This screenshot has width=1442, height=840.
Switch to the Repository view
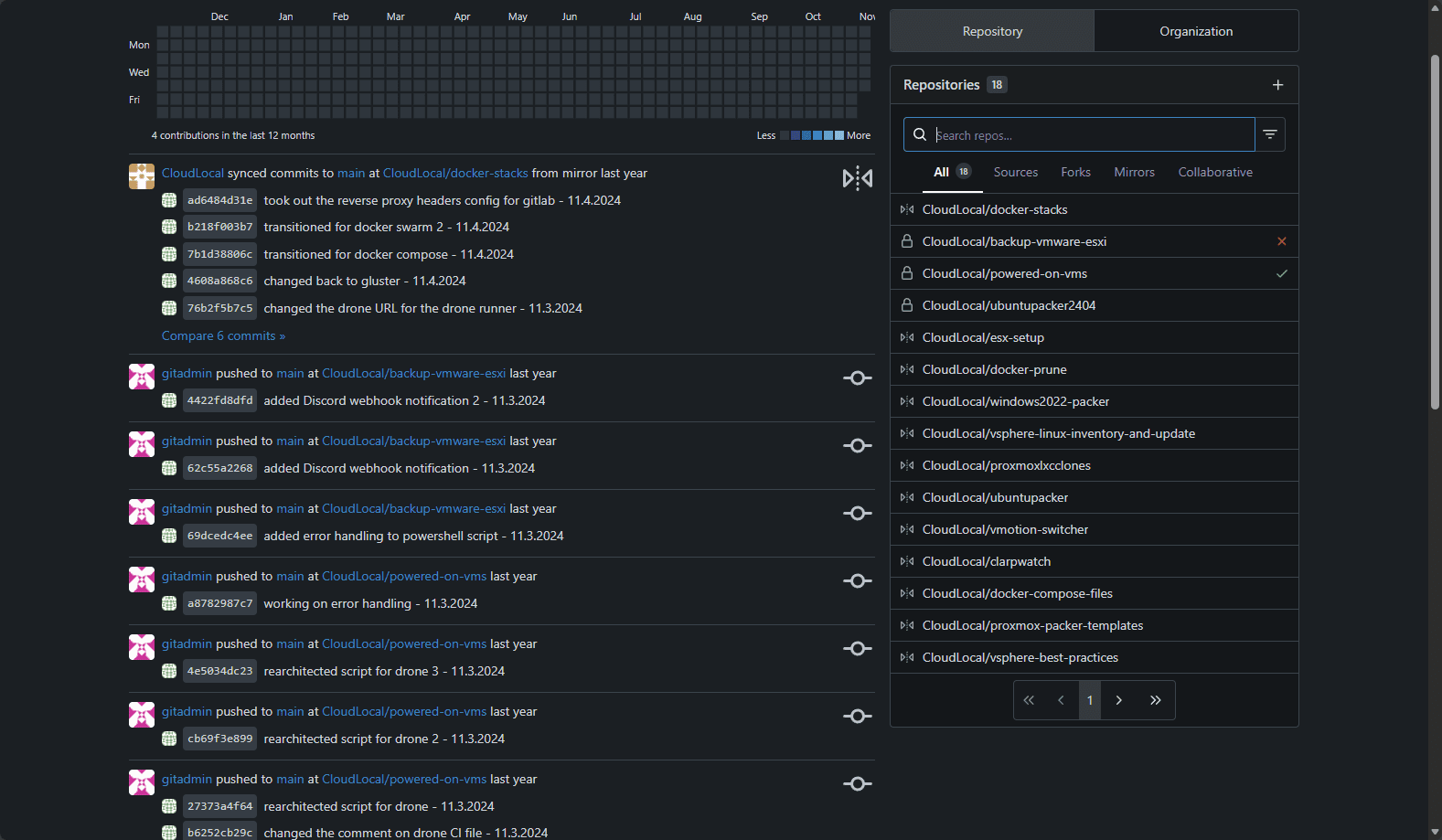click(992, 31)
